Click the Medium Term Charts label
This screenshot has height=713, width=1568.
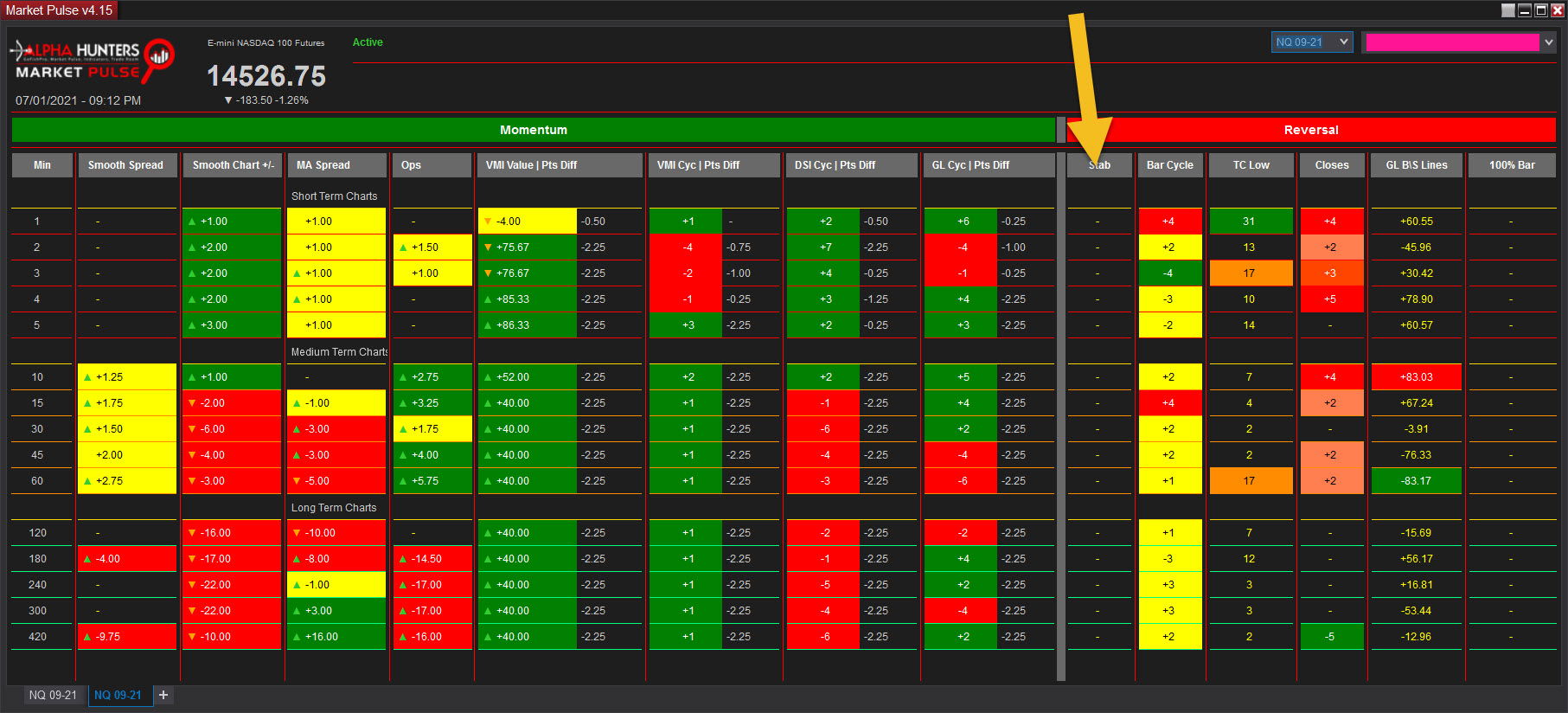click(339, 352)
